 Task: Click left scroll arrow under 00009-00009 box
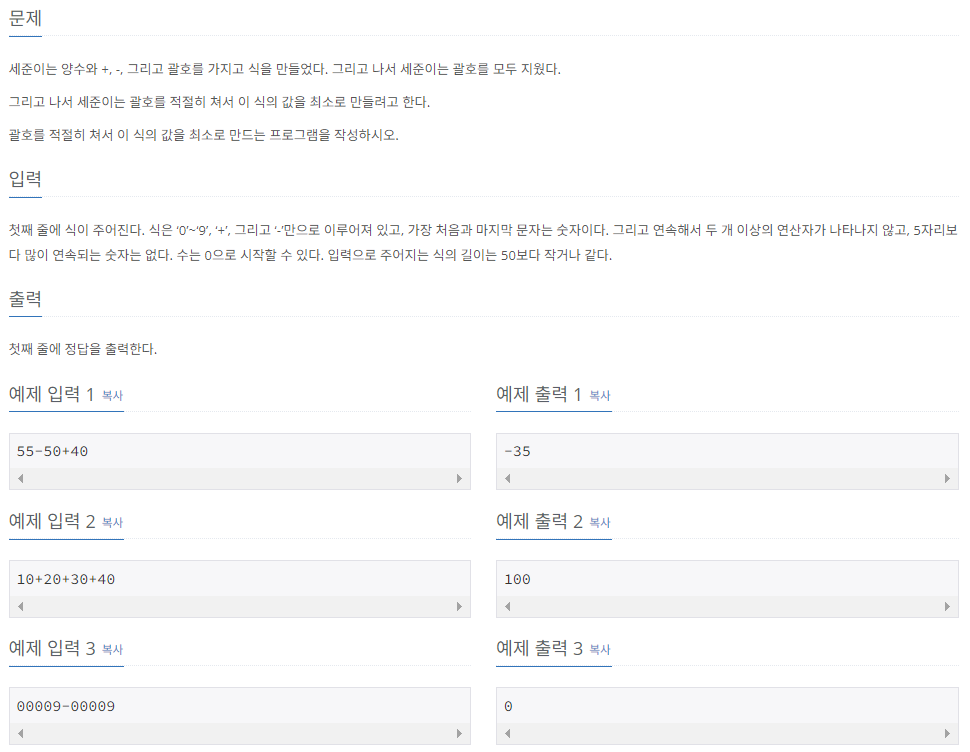pyautogui.click(x=20, y=733)
